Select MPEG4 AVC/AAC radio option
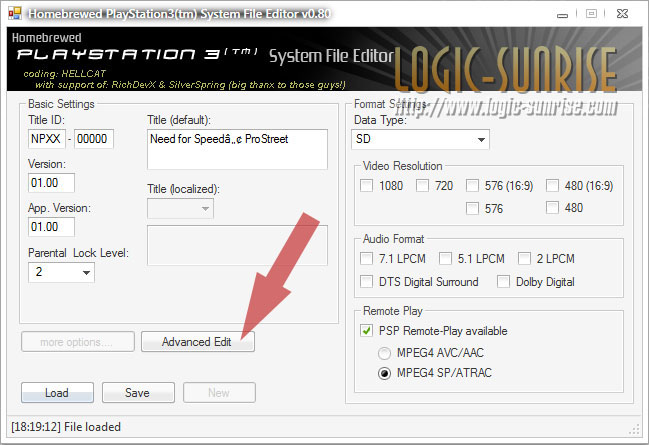Screen dimensions: 649x445 (x=384, y=353)
